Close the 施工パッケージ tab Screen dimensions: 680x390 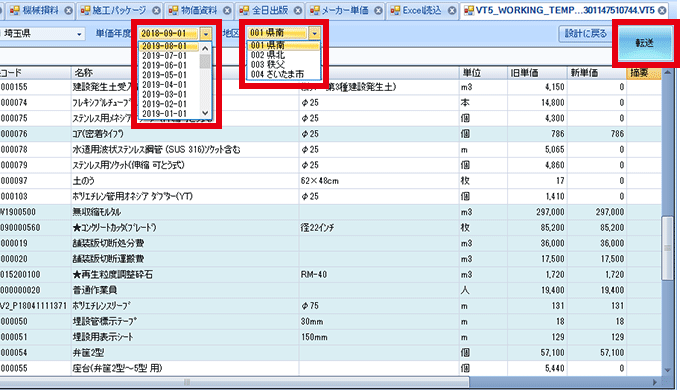[x=157, y=10]
